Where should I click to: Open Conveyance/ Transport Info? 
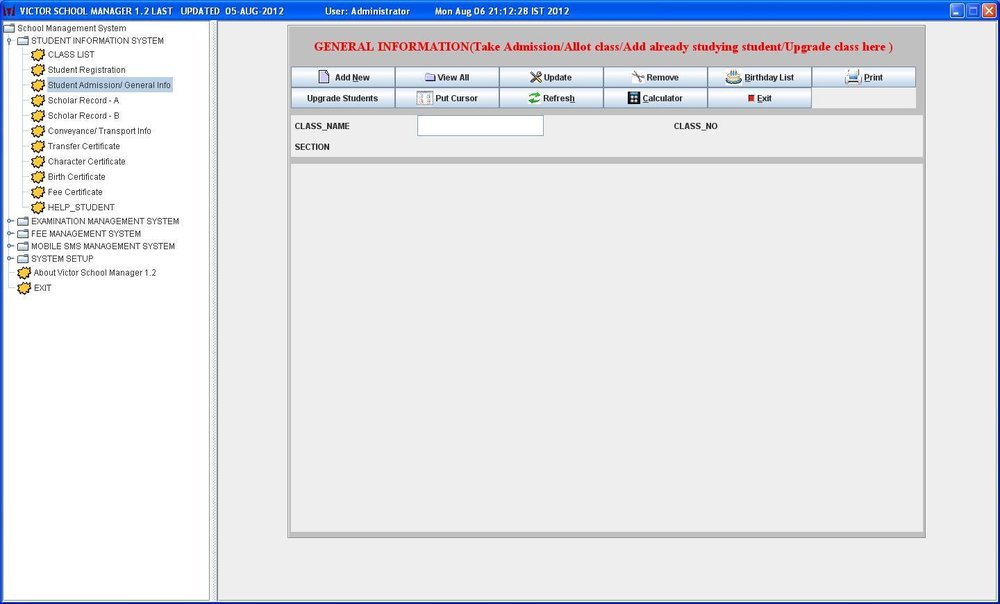[99, 131]
